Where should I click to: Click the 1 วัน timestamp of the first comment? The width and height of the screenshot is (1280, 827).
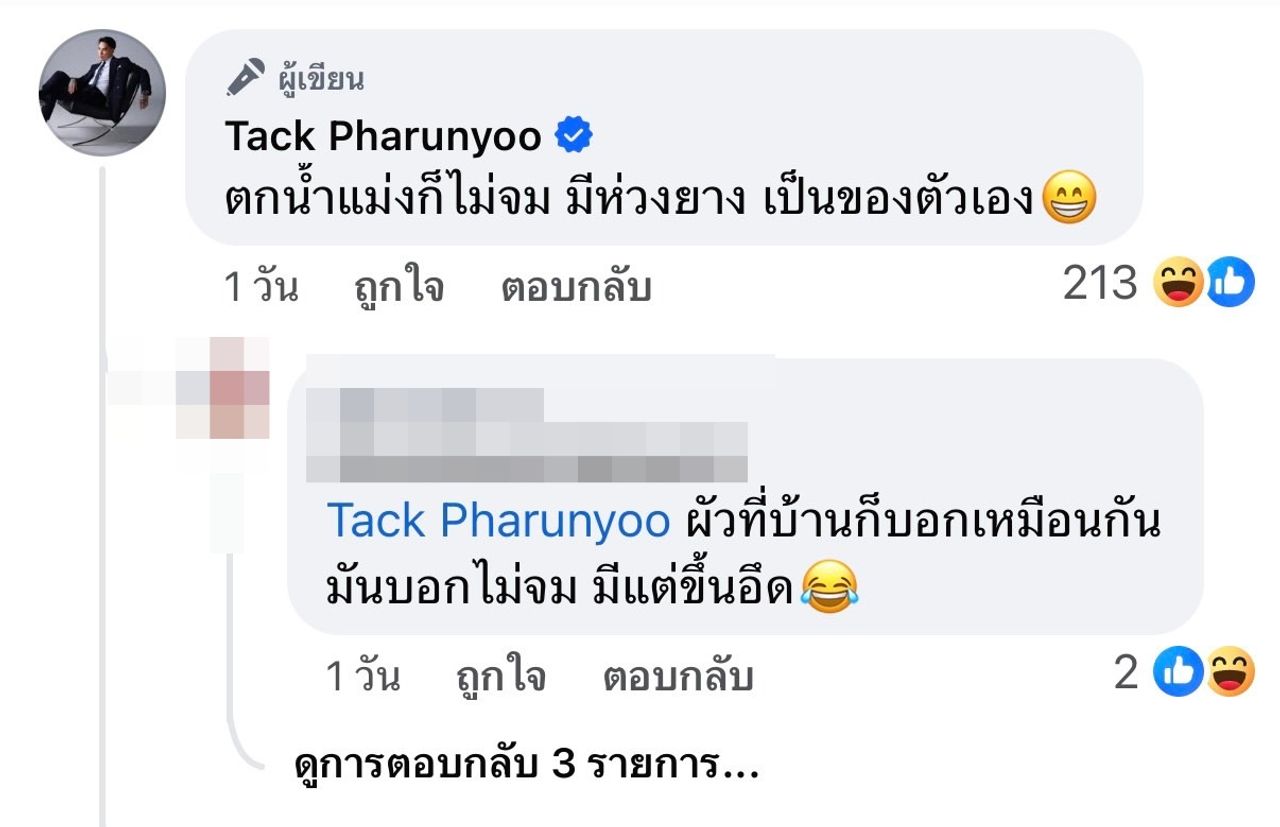[x=261, y=288]
